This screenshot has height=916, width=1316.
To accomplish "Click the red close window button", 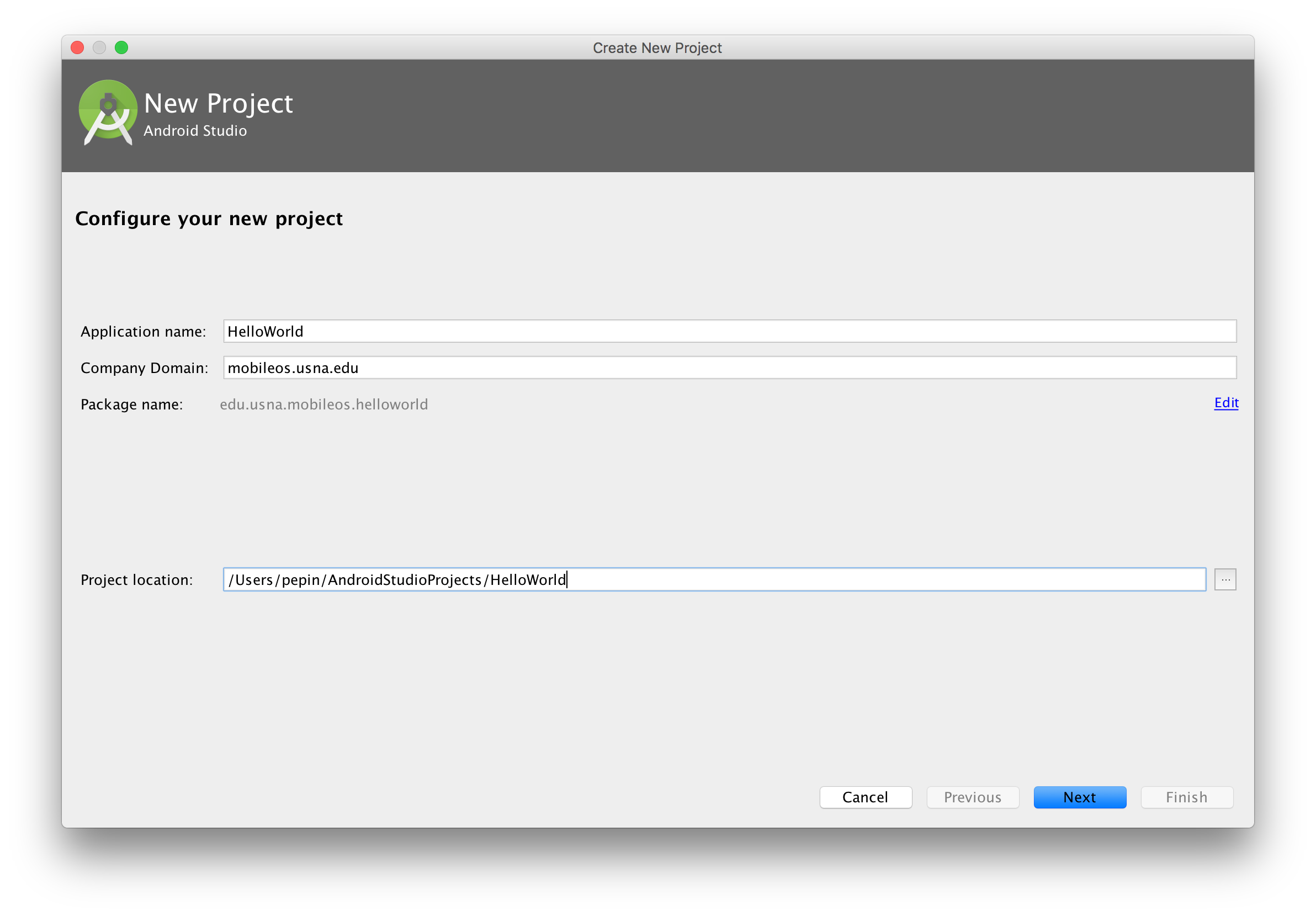I will click(x=77, y=47).
